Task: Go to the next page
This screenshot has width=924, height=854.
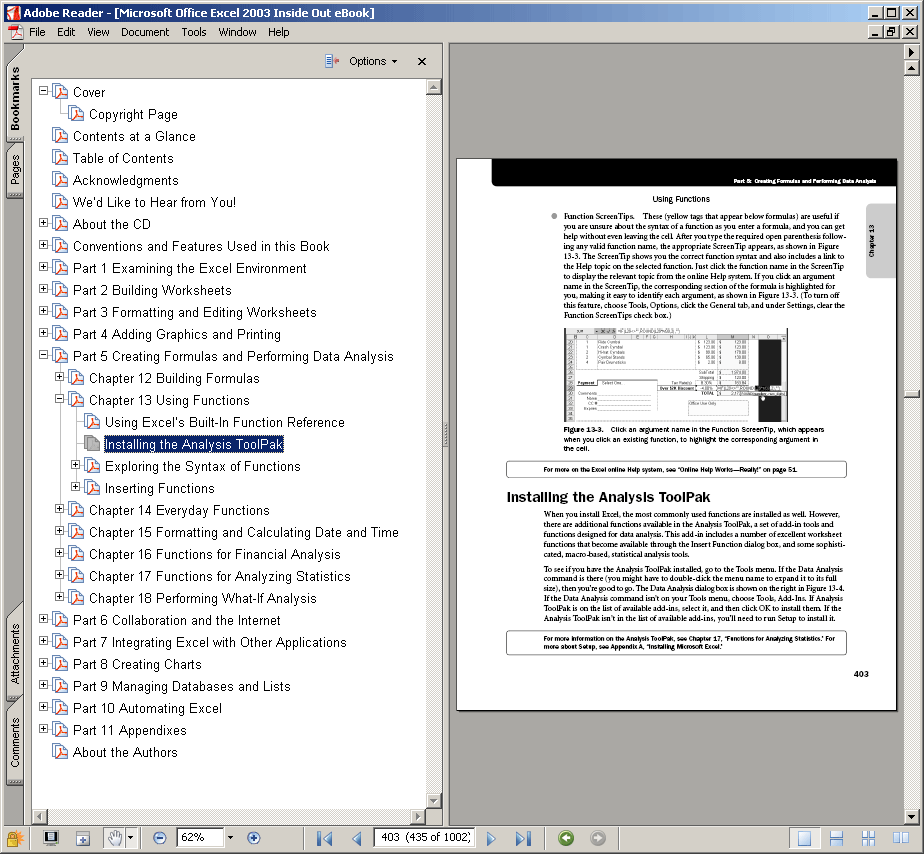Action: (491, 838)
